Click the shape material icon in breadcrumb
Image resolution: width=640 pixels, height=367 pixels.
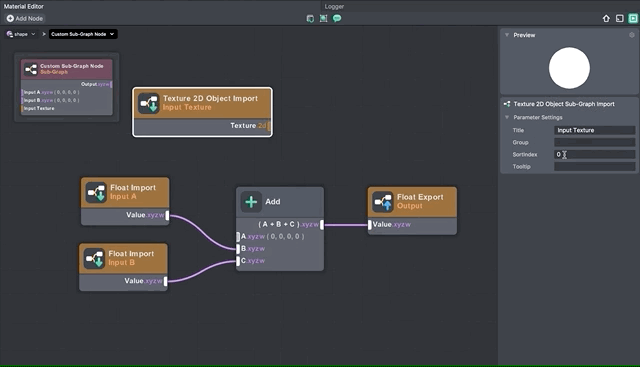point(10,34)
